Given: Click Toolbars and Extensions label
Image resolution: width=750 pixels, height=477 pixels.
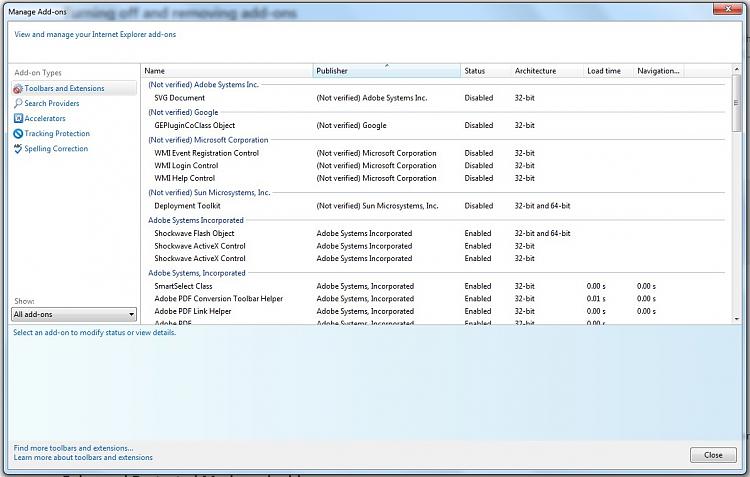Looking at the screenshot, I should 64,89.
